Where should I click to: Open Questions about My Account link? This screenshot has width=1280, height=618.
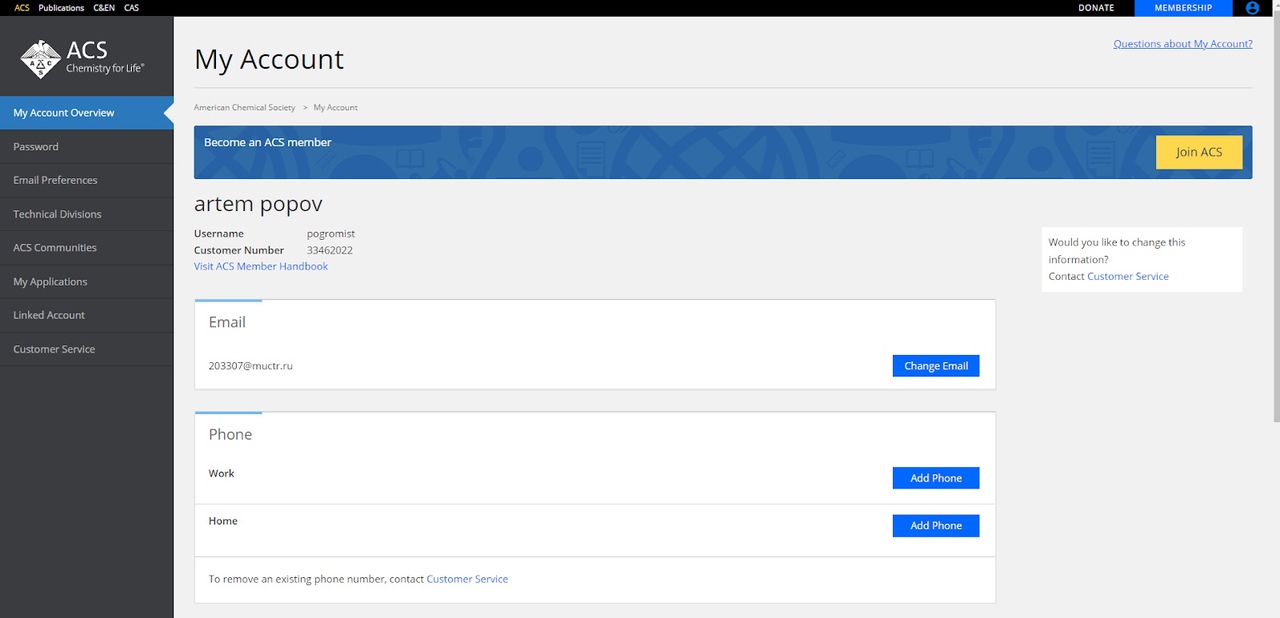click(1183, 44)
